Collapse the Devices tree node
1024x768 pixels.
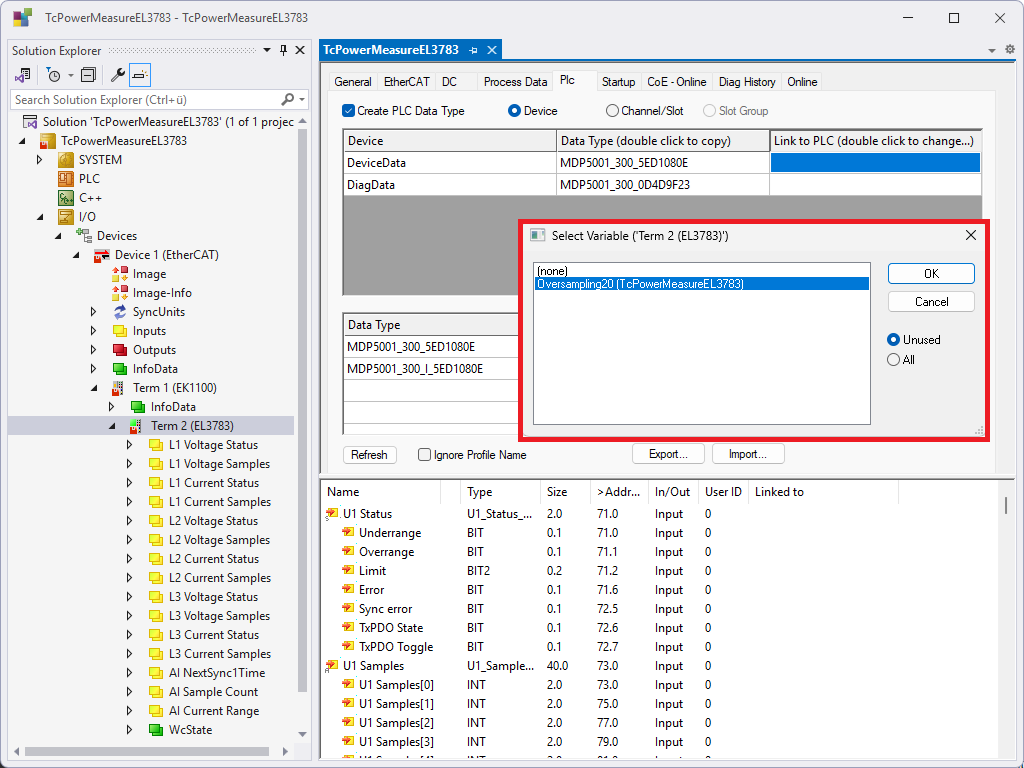(59, 236)
